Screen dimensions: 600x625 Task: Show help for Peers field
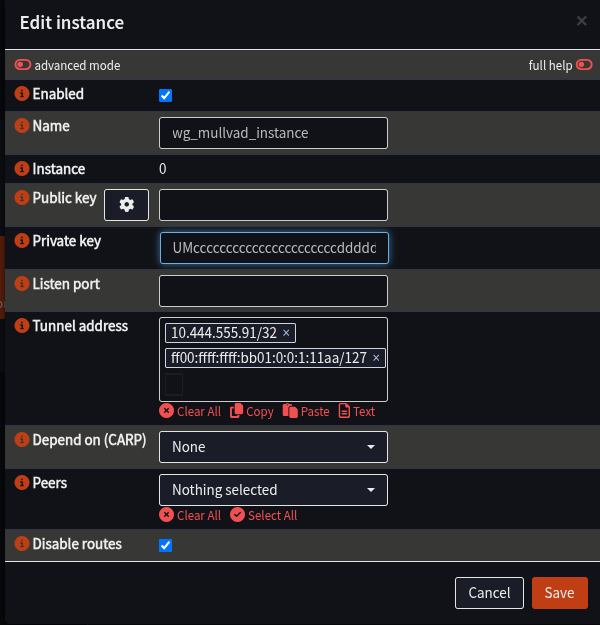22,483
